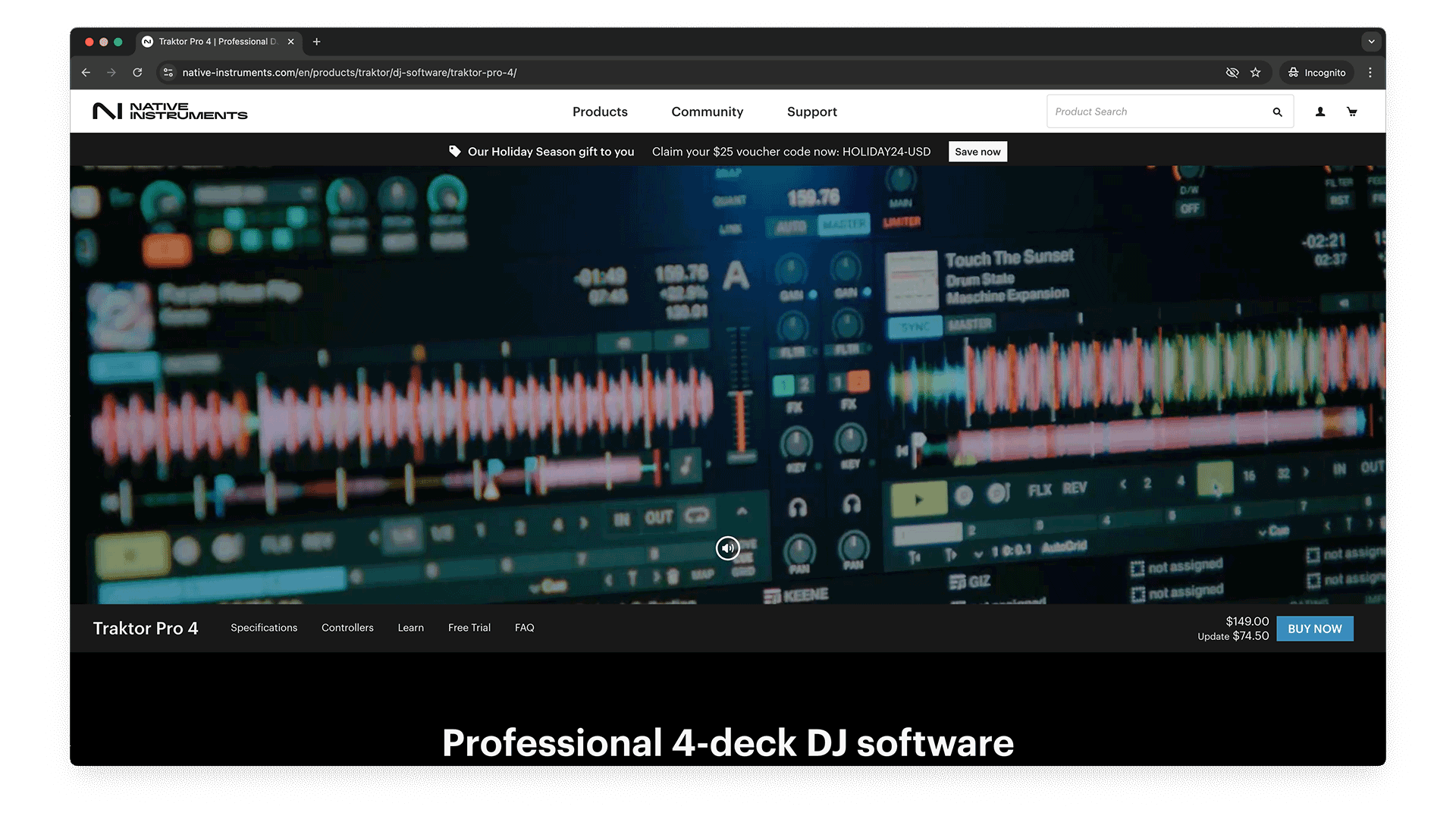Click Our Holiday Season gift text
Viewport: 1456px width, 819px height.
[551, 152]
